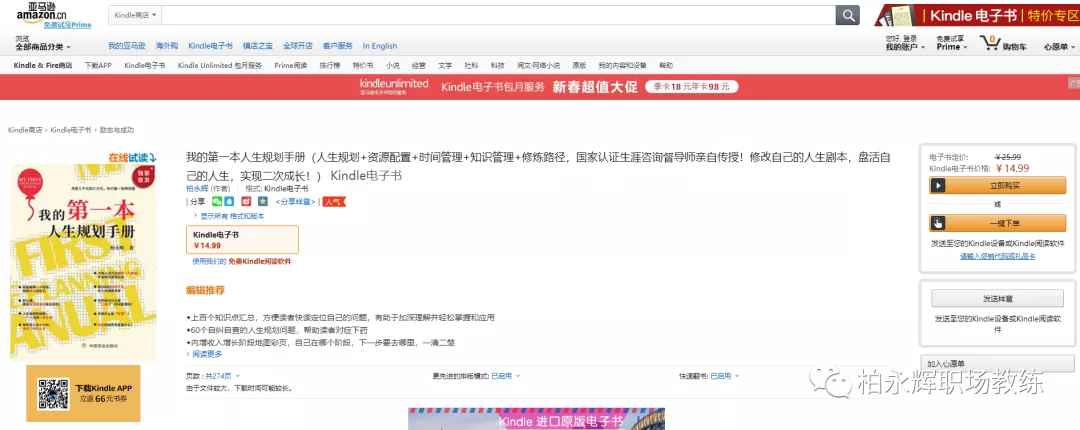The image size is (1080, 430).
Task: Open 科技 category tab
Action: (x=497, y=65)
